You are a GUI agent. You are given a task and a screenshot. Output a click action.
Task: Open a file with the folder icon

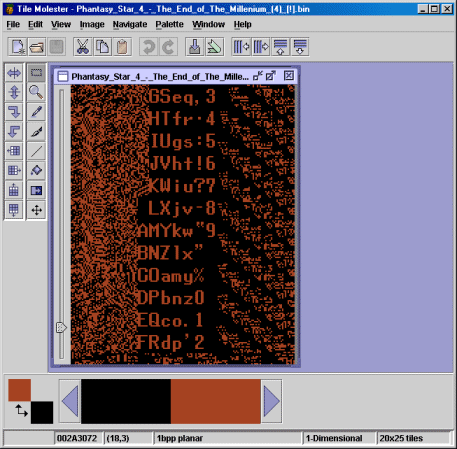pos(37,47)
